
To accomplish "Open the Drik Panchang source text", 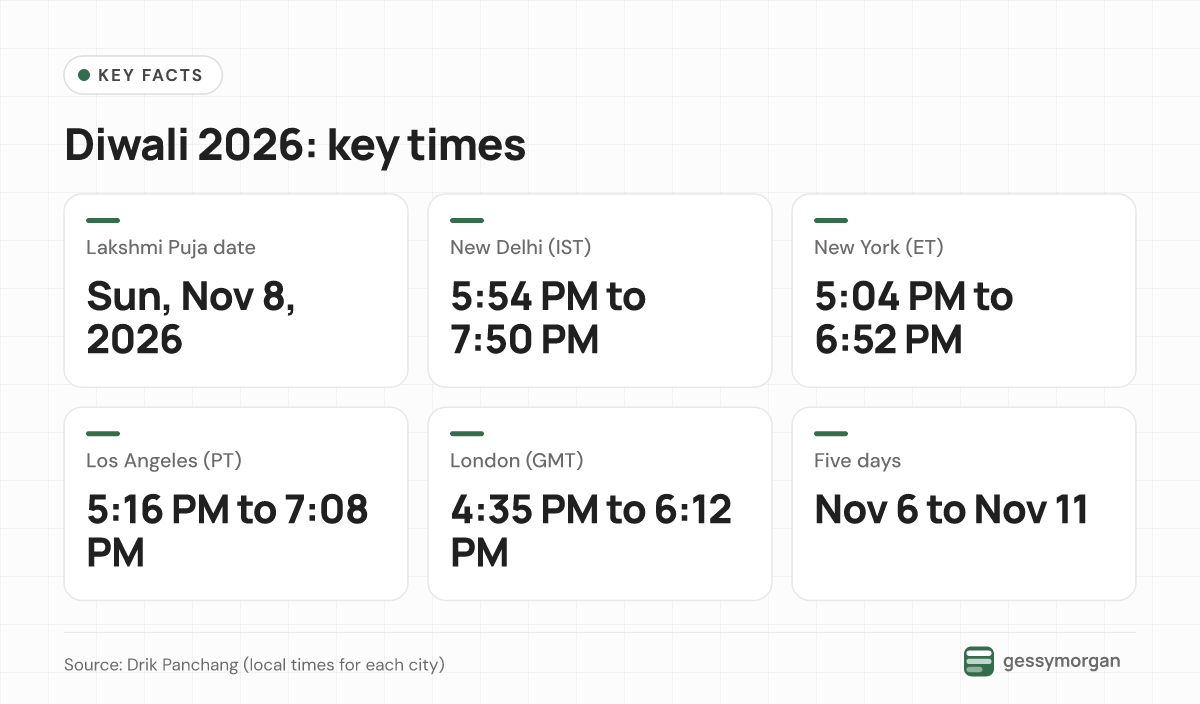I will pos(254,664).
